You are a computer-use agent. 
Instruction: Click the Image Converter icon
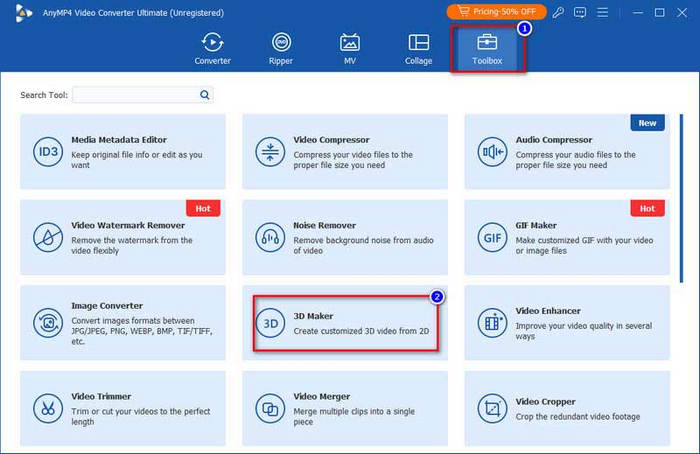coord(48,323)
